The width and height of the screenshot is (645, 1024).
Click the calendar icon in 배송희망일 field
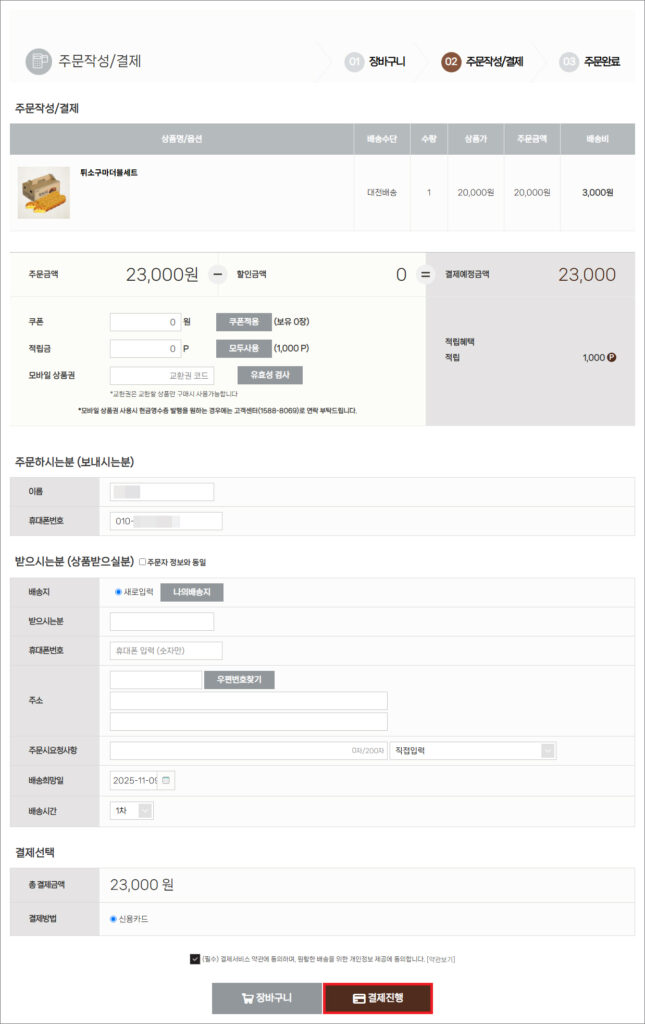click(x=166, y=780)
